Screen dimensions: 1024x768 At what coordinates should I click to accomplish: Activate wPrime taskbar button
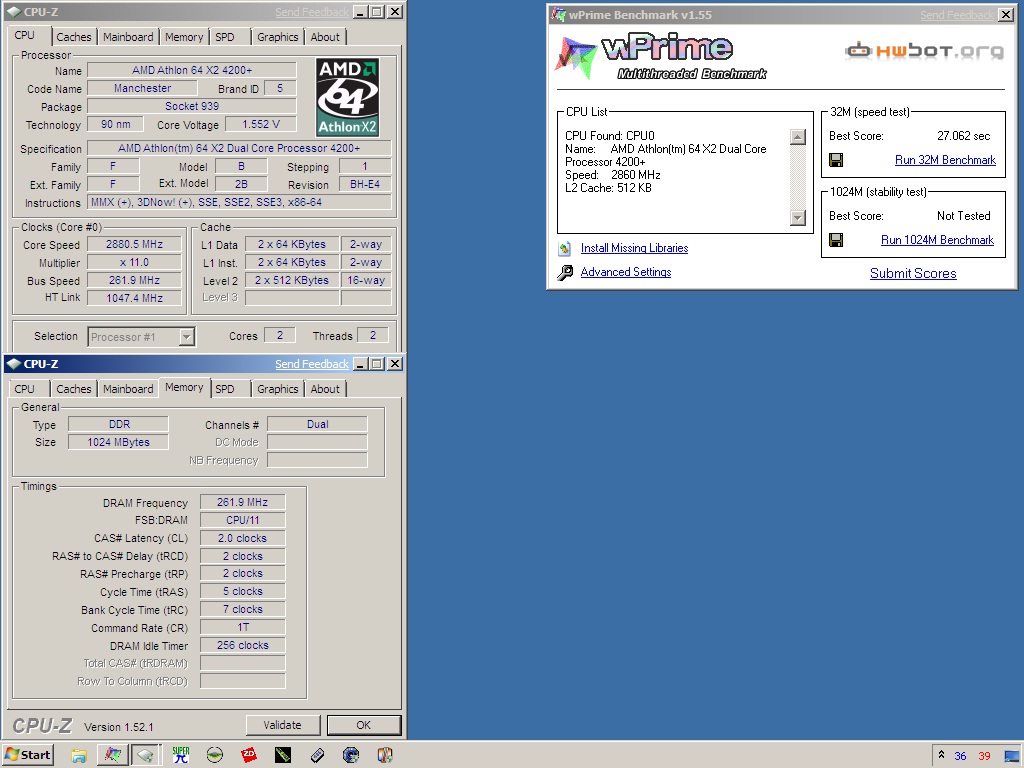click(x=113, y=756)
